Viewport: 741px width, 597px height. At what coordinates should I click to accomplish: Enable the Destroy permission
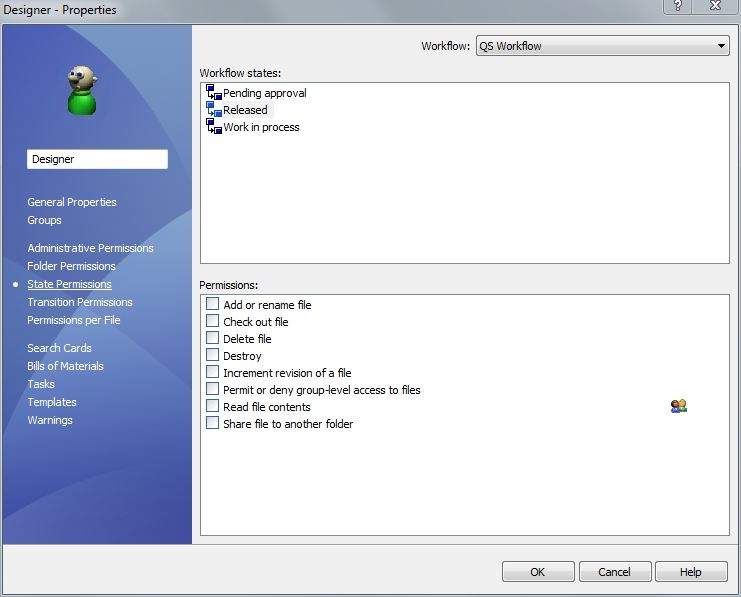tap(212, 355)
